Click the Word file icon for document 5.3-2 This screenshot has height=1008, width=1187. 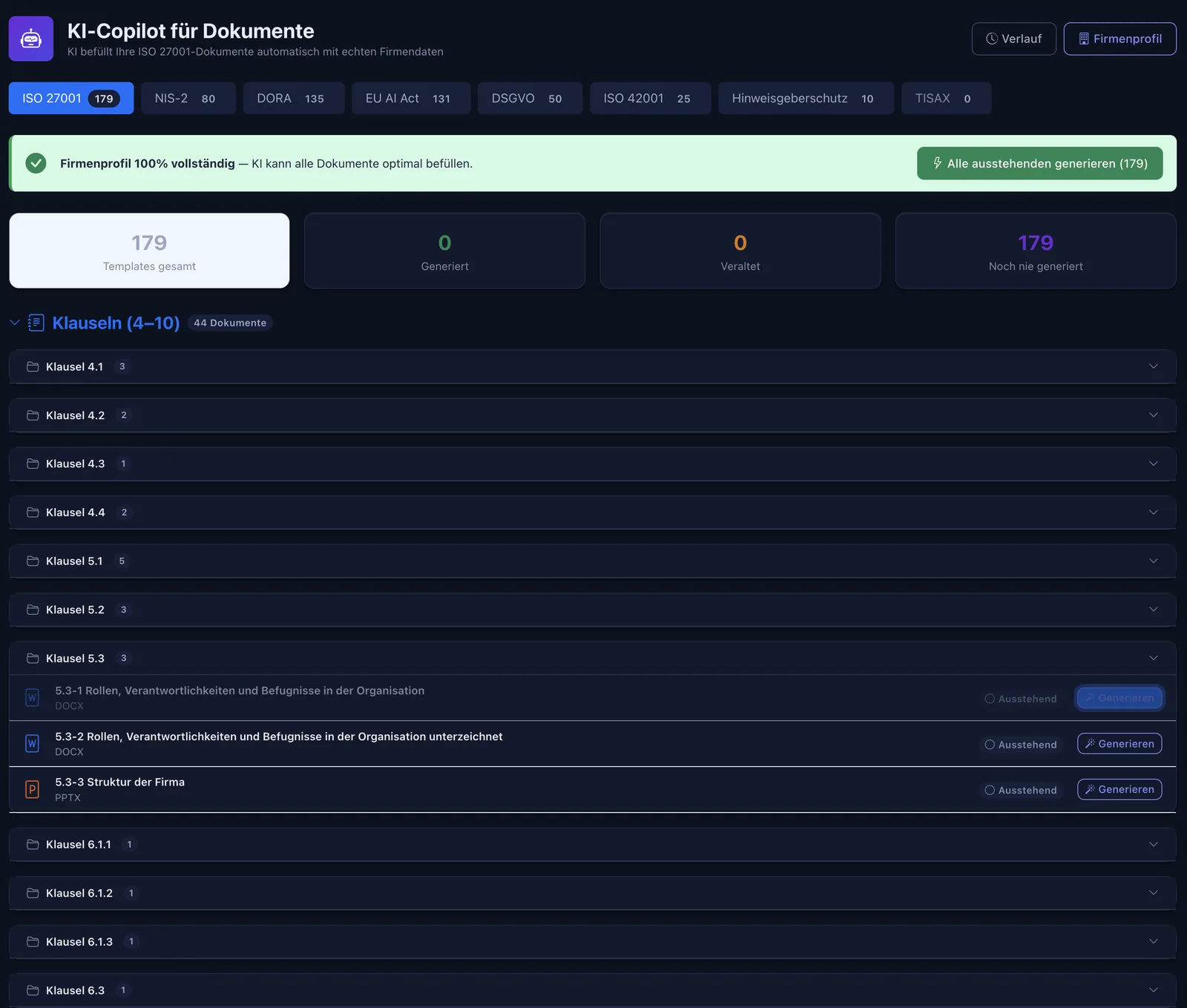pyautogui.click(x=32, y=743)
